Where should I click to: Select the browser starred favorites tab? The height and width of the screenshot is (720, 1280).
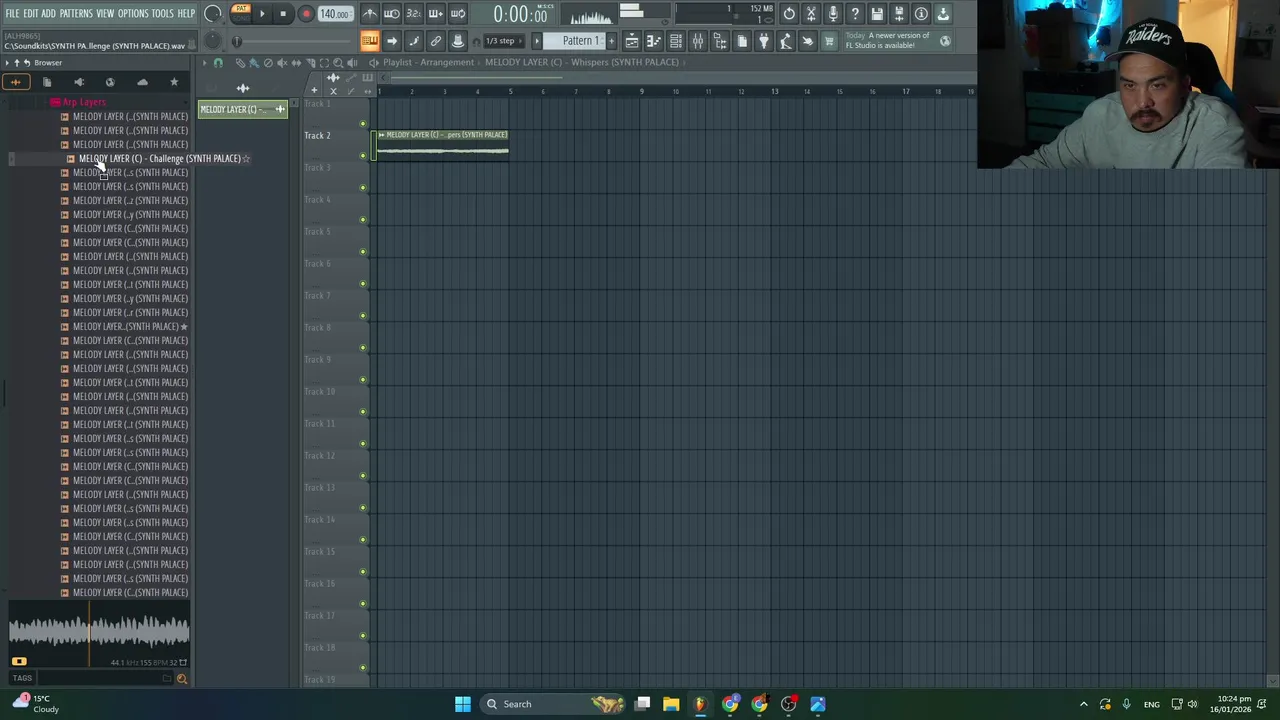(174, 82)
